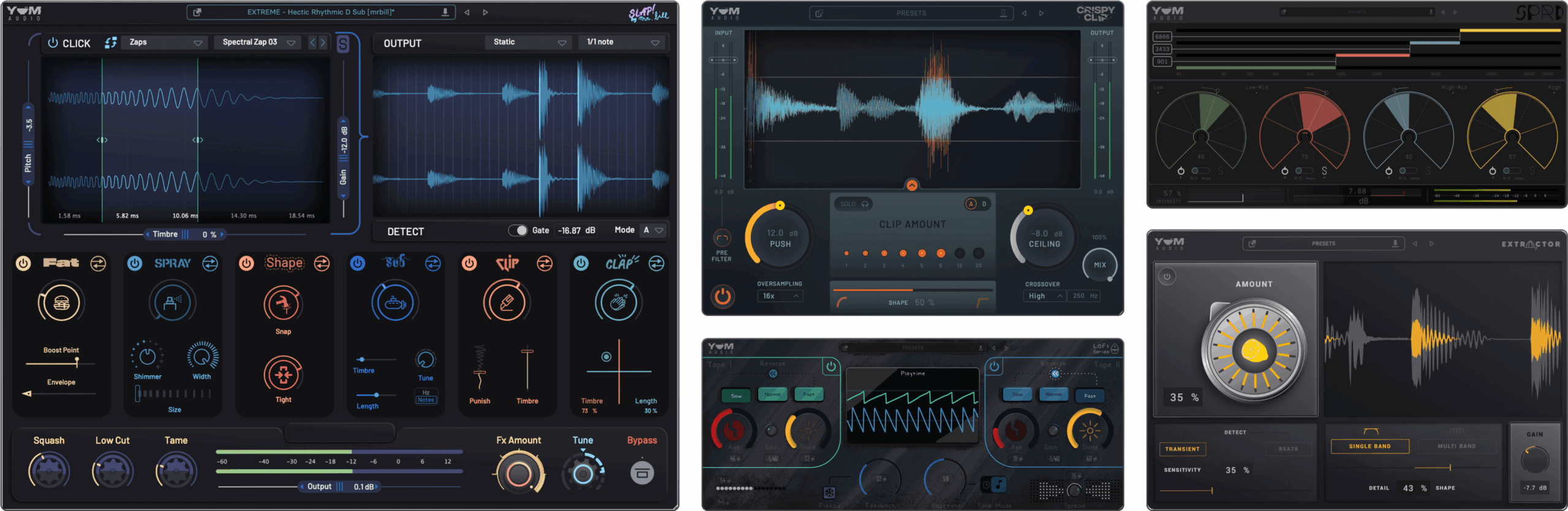The image size is (1568, 511).
Task: Toggle the Extractor power icon
Action: (x=1167, y=277)
